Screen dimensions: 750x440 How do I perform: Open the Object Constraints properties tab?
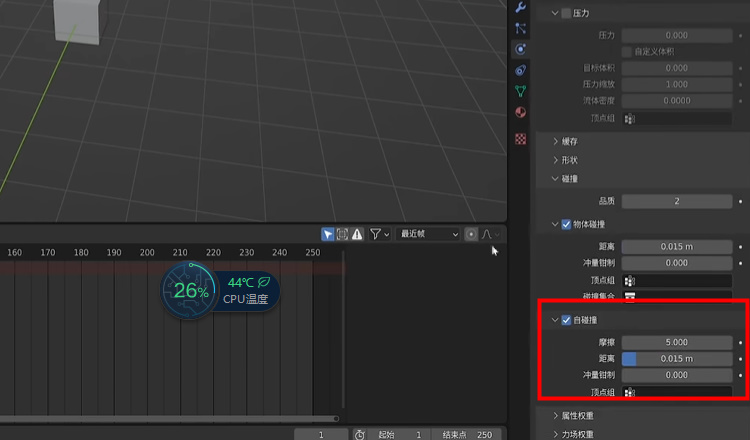[x=520, y=70]
